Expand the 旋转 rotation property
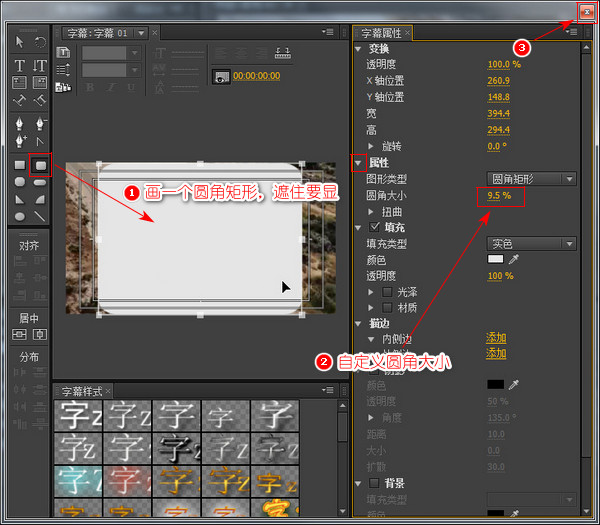This screenshot has width=600, height=525. click(370, 146)
